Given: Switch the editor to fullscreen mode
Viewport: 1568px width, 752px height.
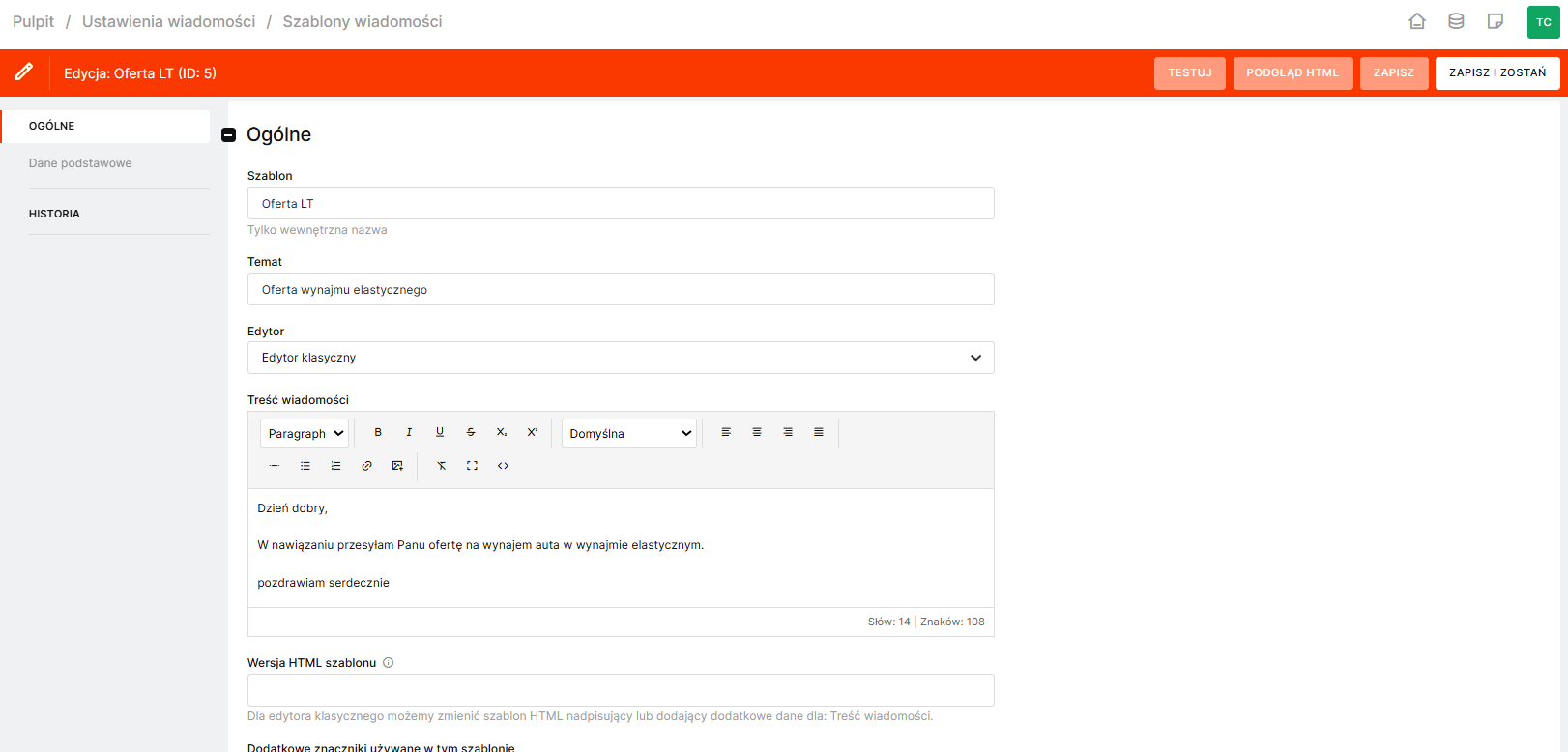Looking at the screenshot, I should (472, 466).
